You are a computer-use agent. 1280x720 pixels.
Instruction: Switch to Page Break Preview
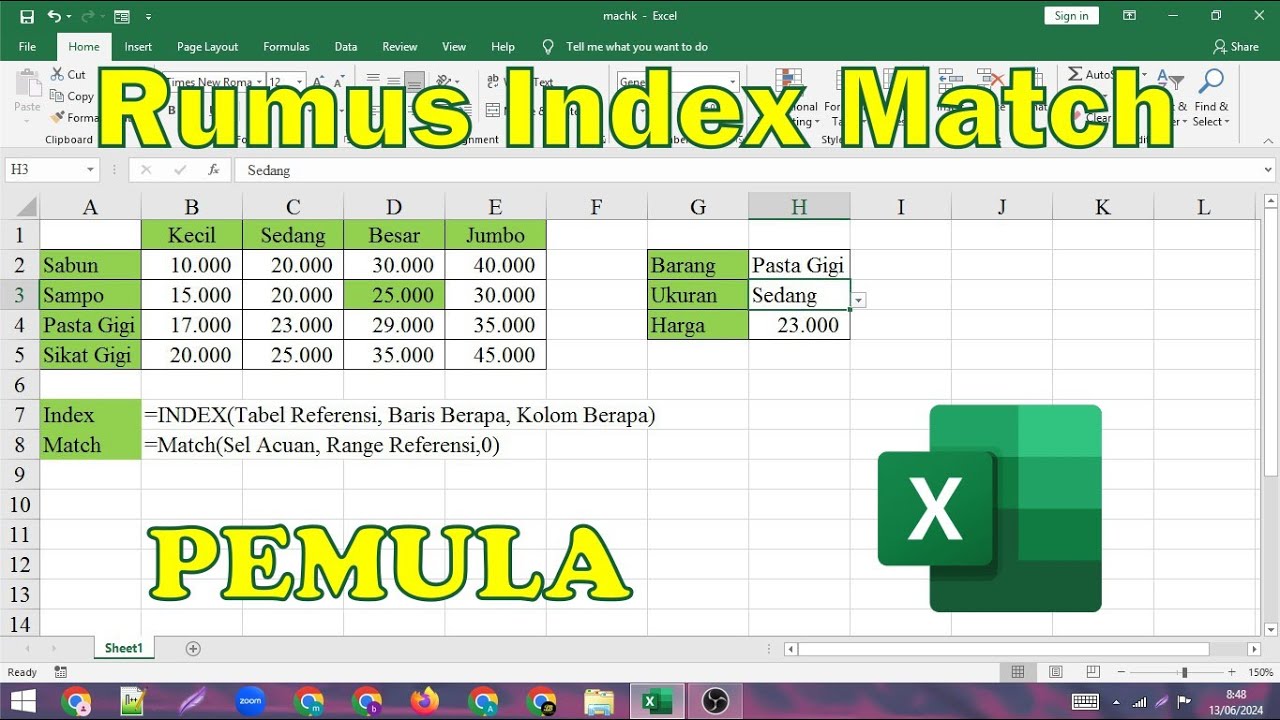pos(1093,672)
